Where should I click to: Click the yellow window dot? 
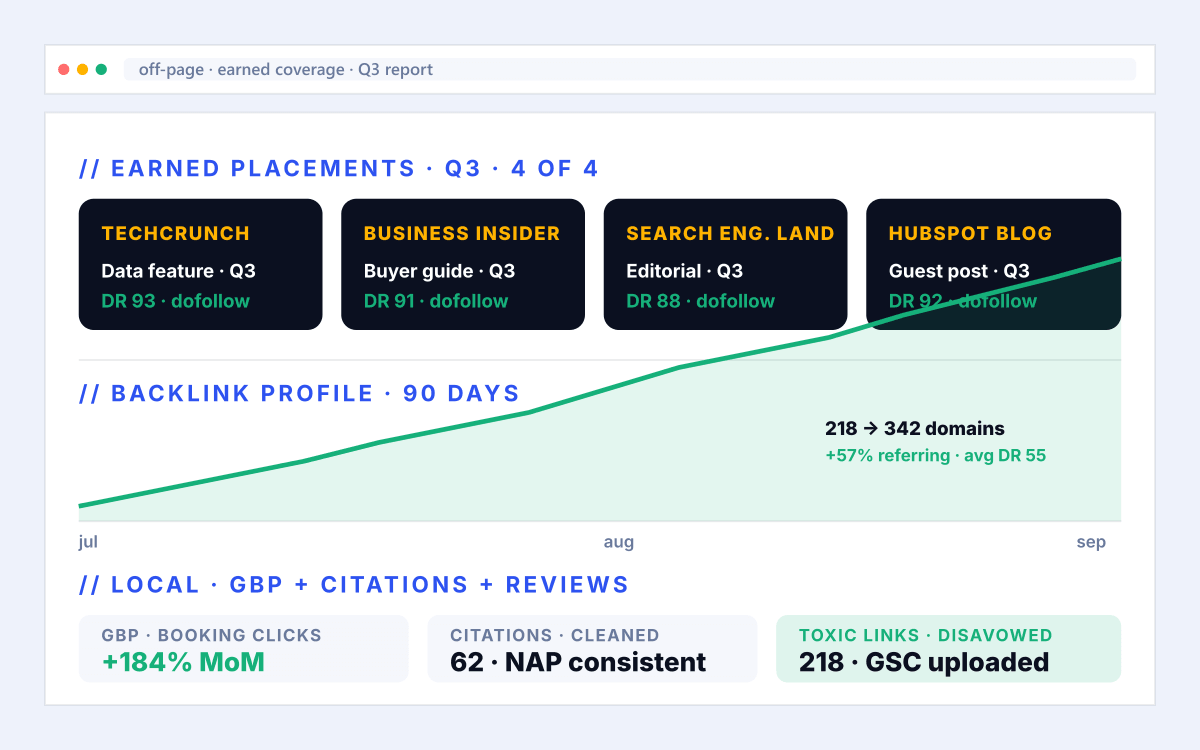(83, 70)
